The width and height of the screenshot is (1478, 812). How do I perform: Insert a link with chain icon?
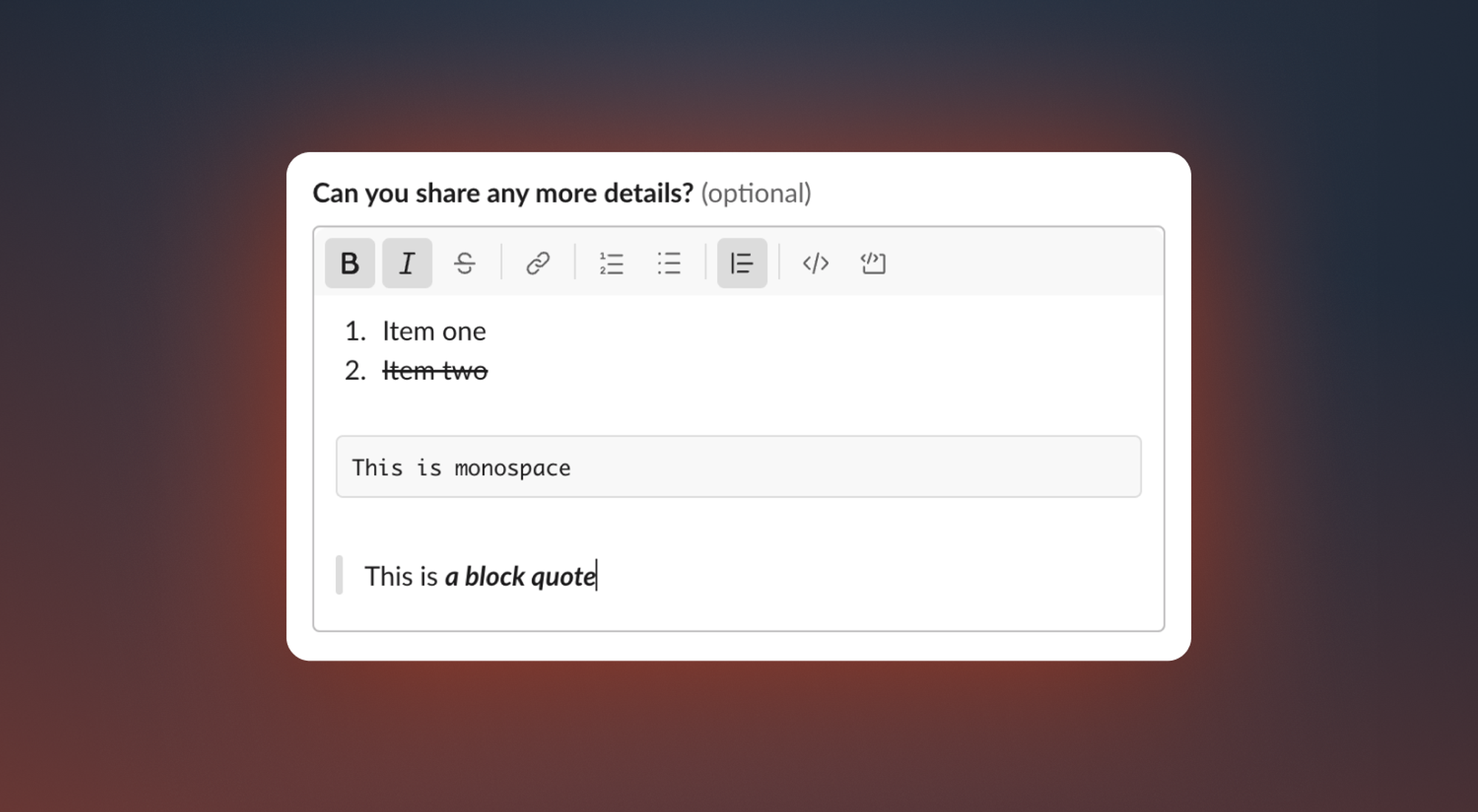(537, 263)
